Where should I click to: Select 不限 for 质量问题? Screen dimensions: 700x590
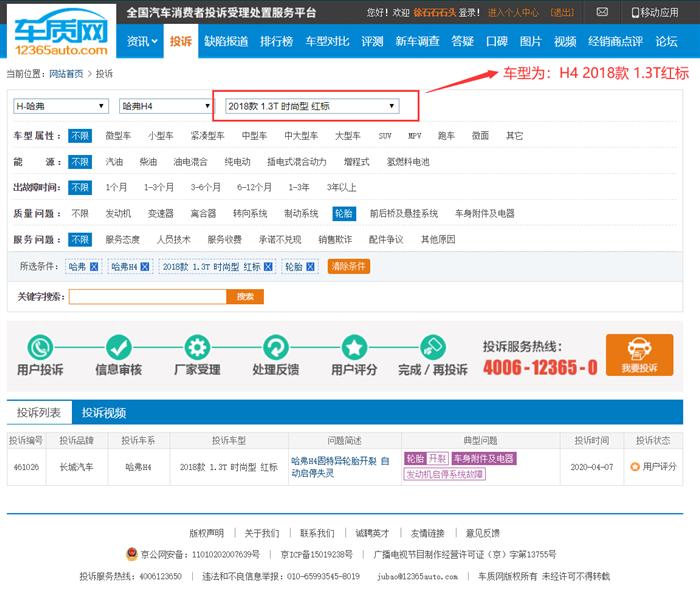80,213
